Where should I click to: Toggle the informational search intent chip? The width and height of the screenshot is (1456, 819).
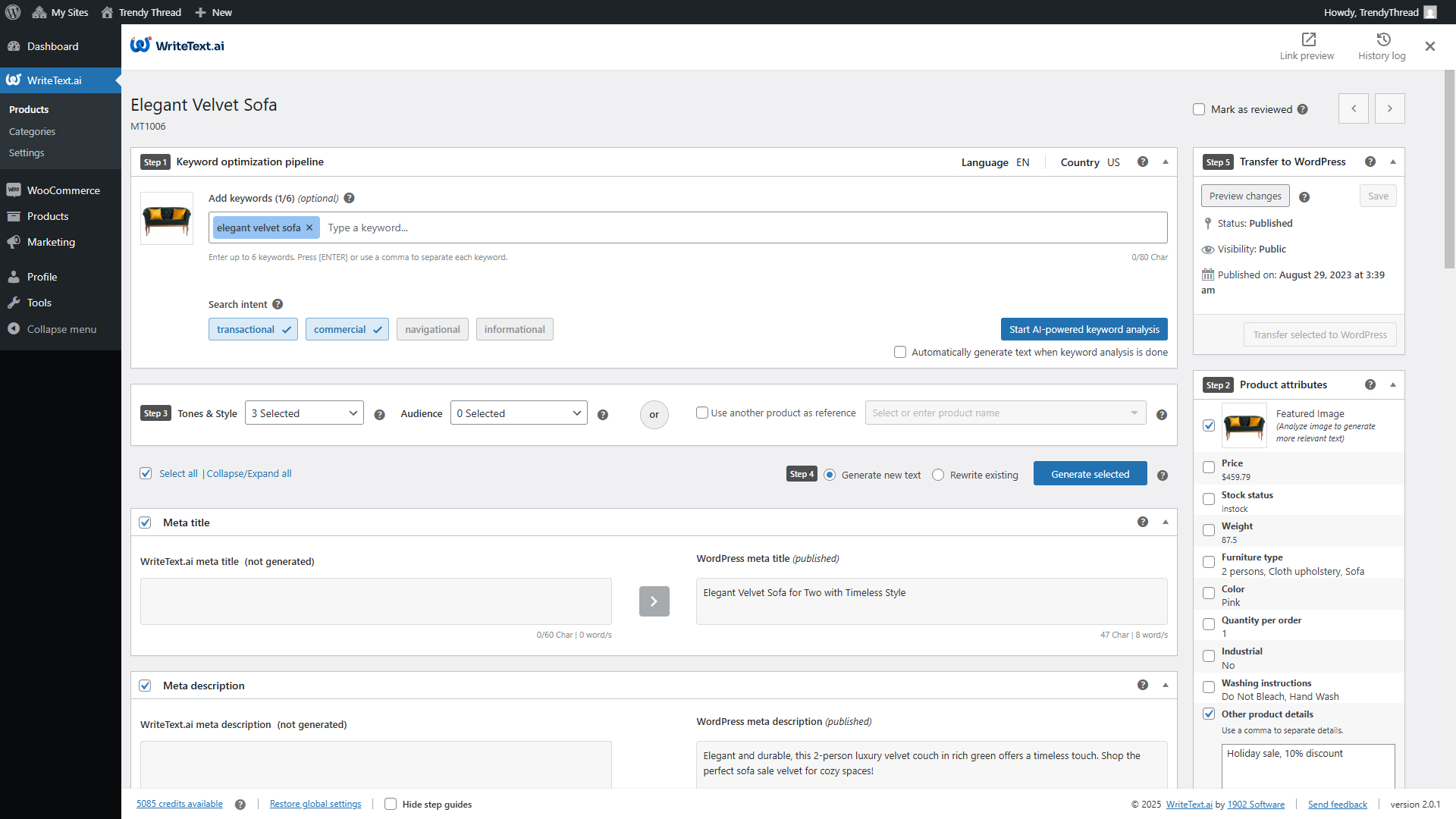514,329
